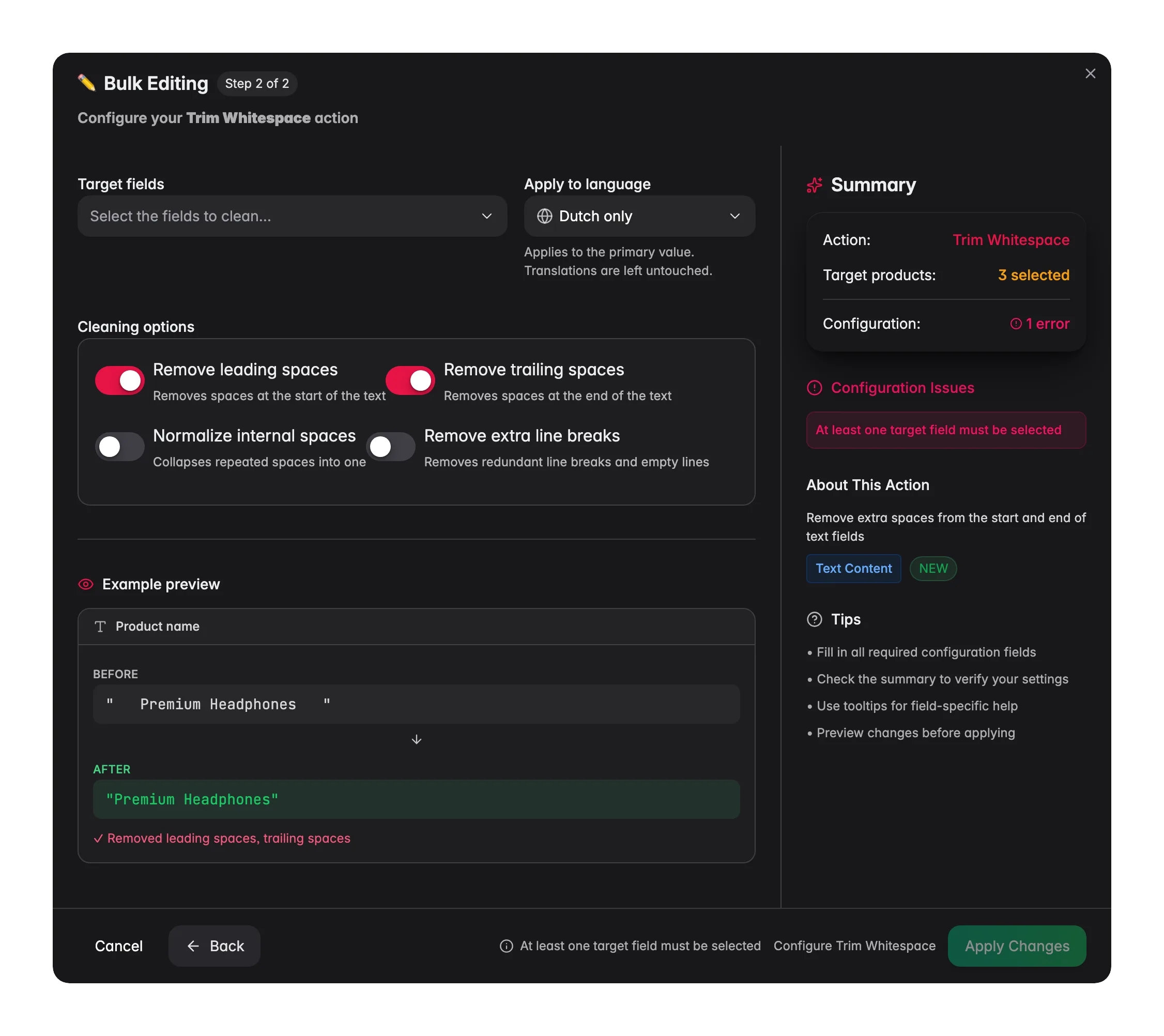Click the down arrow between Before and After
Image resolution: width=1164 pixels, height=1036 pixels.
416,739
